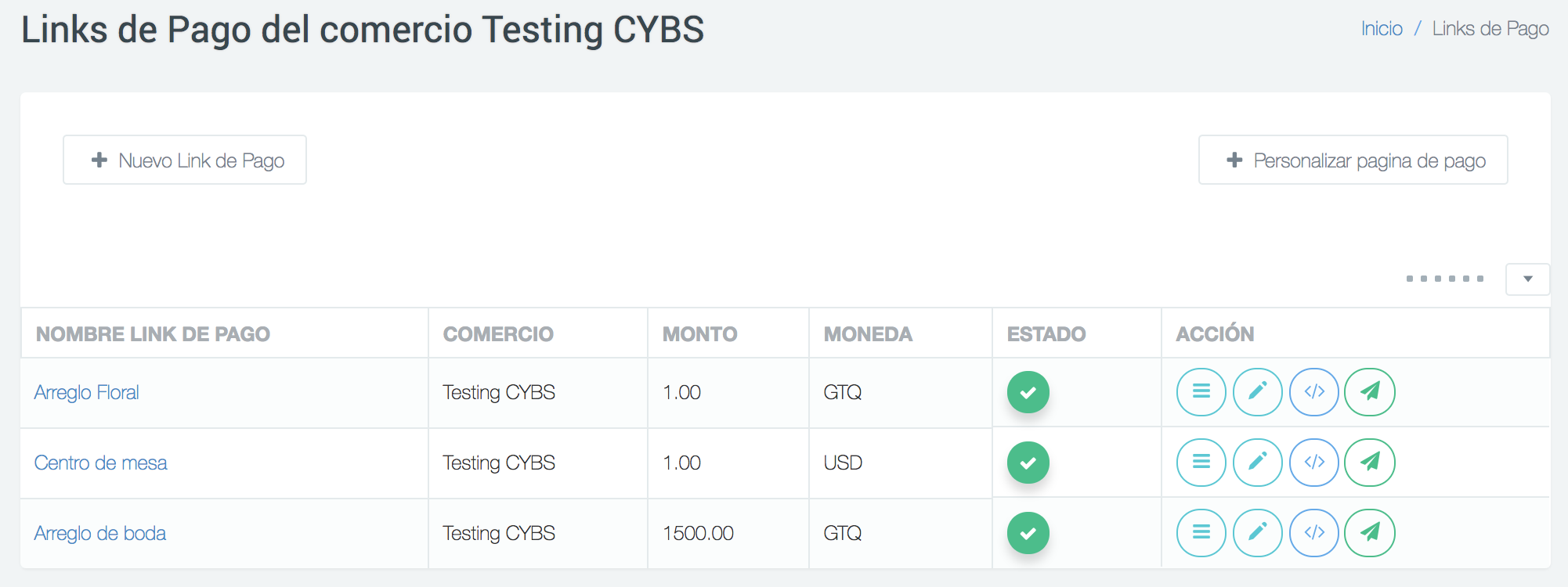Open details list icon for Centro de mesa
The image size is (1568, 587).
point(1201,463)
